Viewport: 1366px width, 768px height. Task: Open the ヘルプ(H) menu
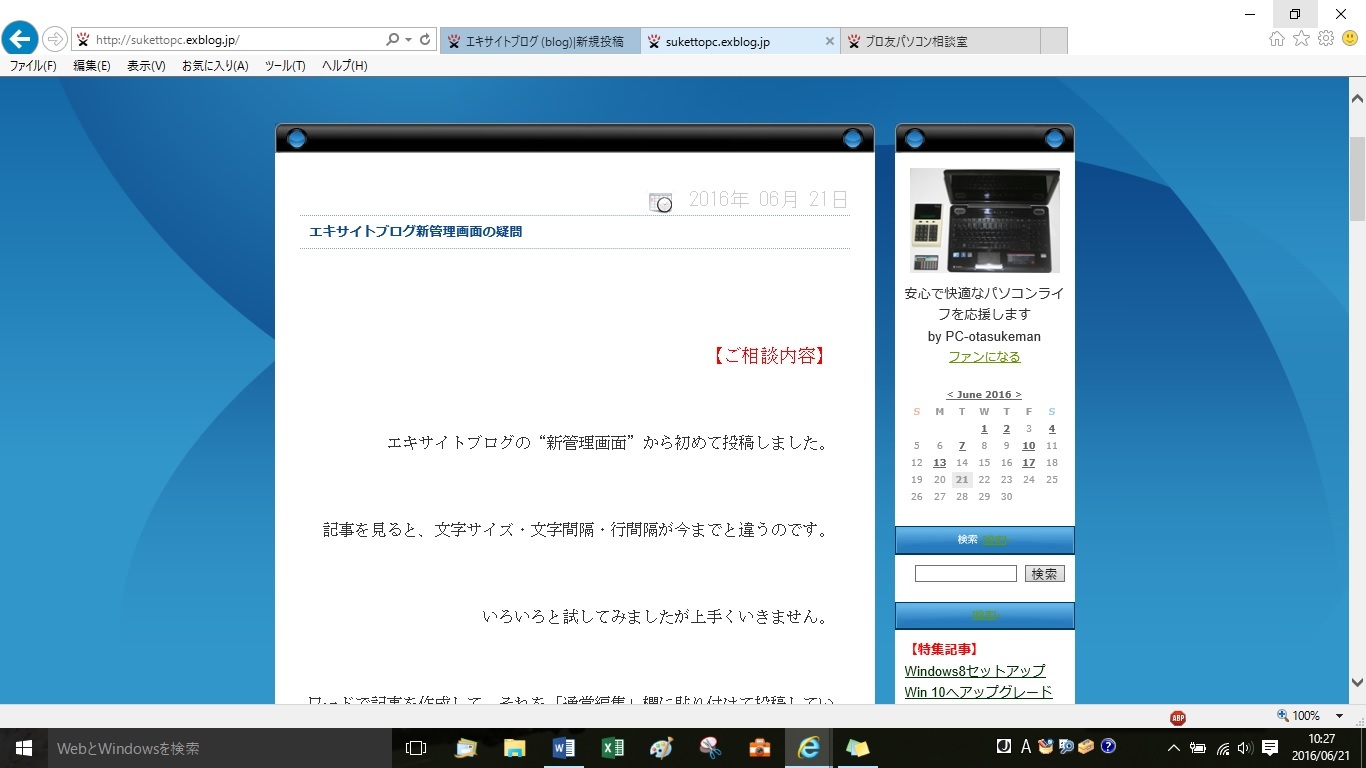coord(344,66)
